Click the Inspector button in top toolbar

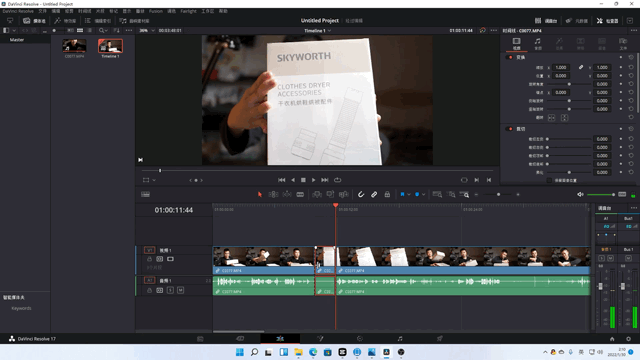[x=607, y=20]
